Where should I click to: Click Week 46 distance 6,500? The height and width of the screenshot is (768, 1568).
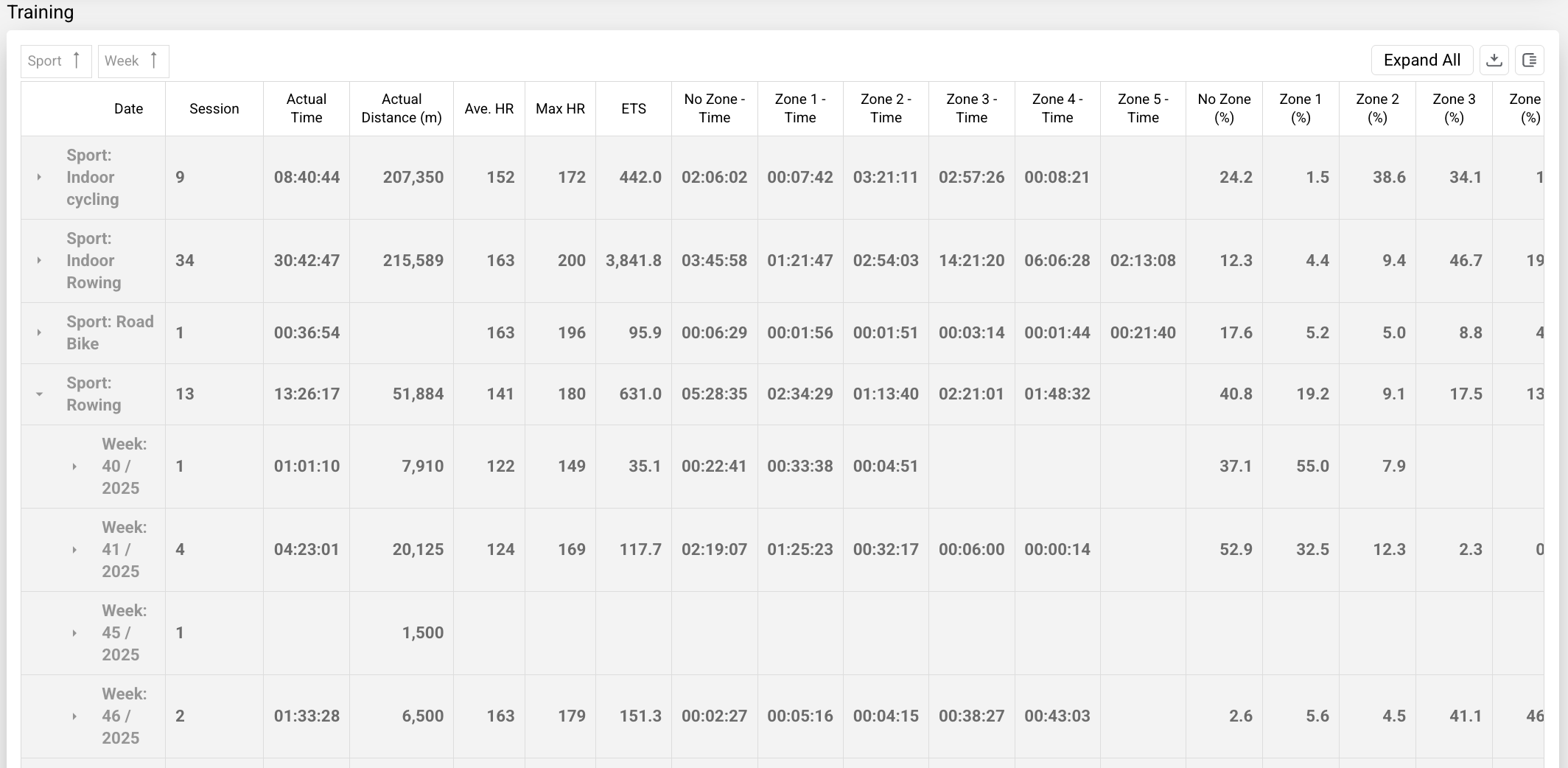point(422,716)
